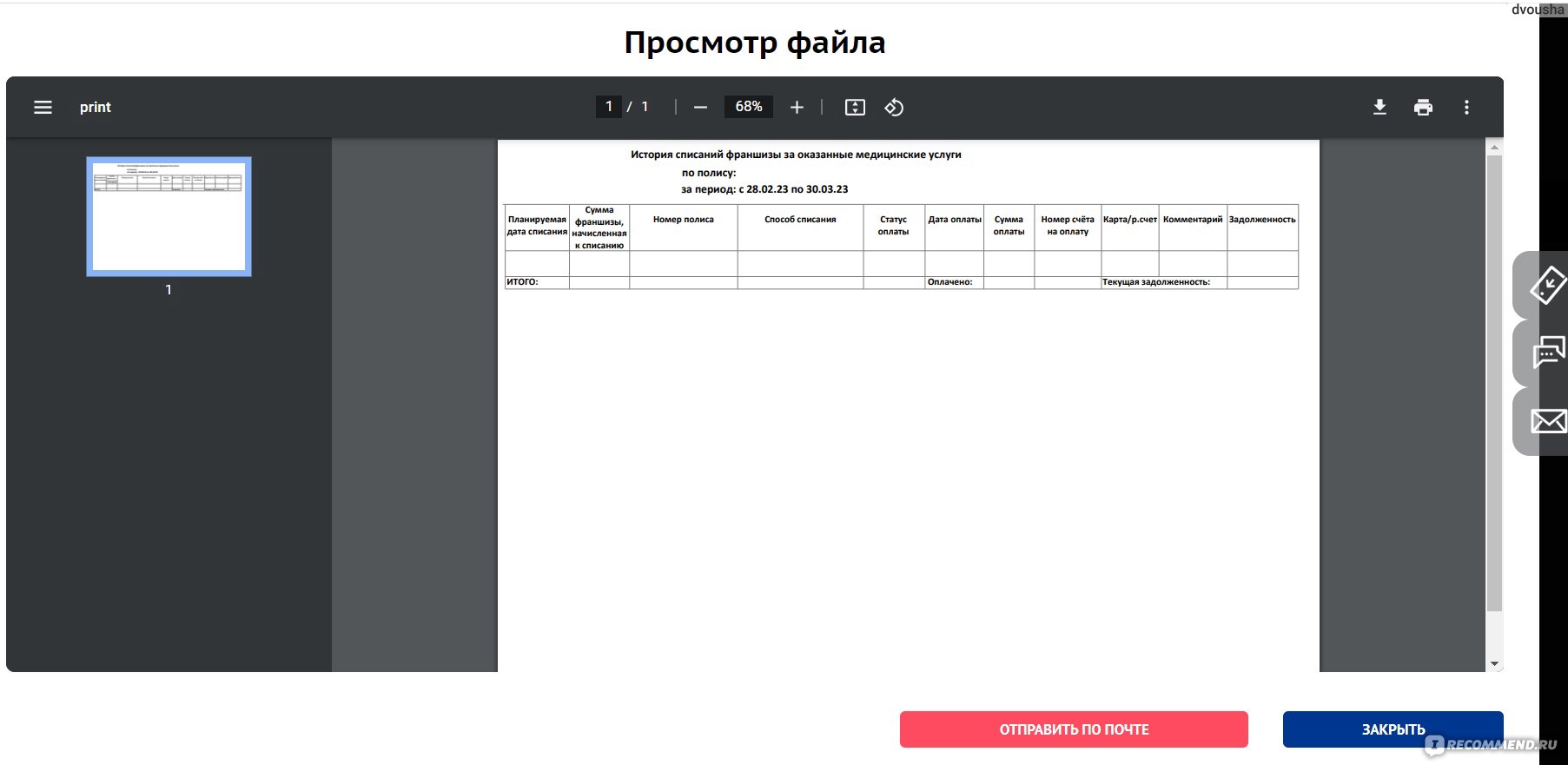Click the ЗАКРЫТЬ button
Screen dimensions: 1568x765
tap(1393, 729)
